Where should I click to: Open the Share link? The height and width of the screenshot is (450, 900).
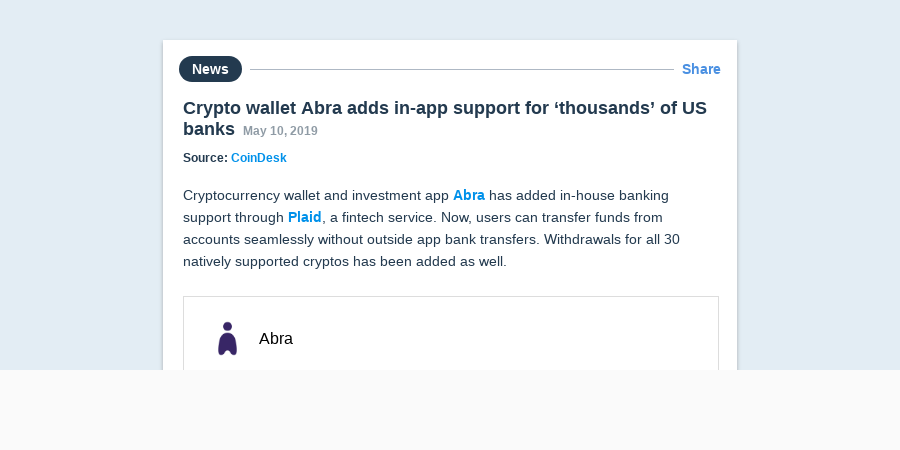click(701, 69)
